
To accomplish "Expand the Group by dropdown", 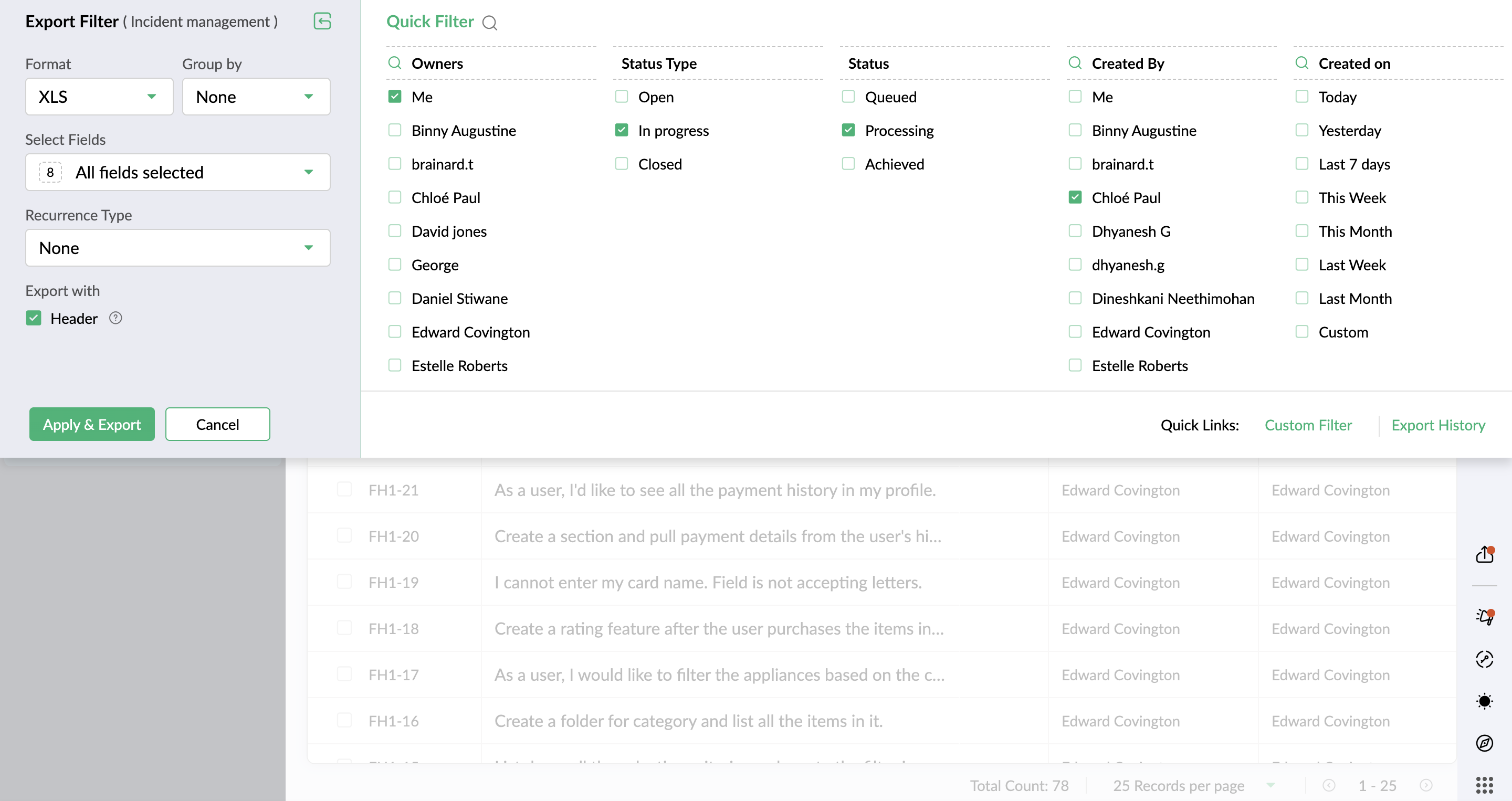I will [255, 97].
